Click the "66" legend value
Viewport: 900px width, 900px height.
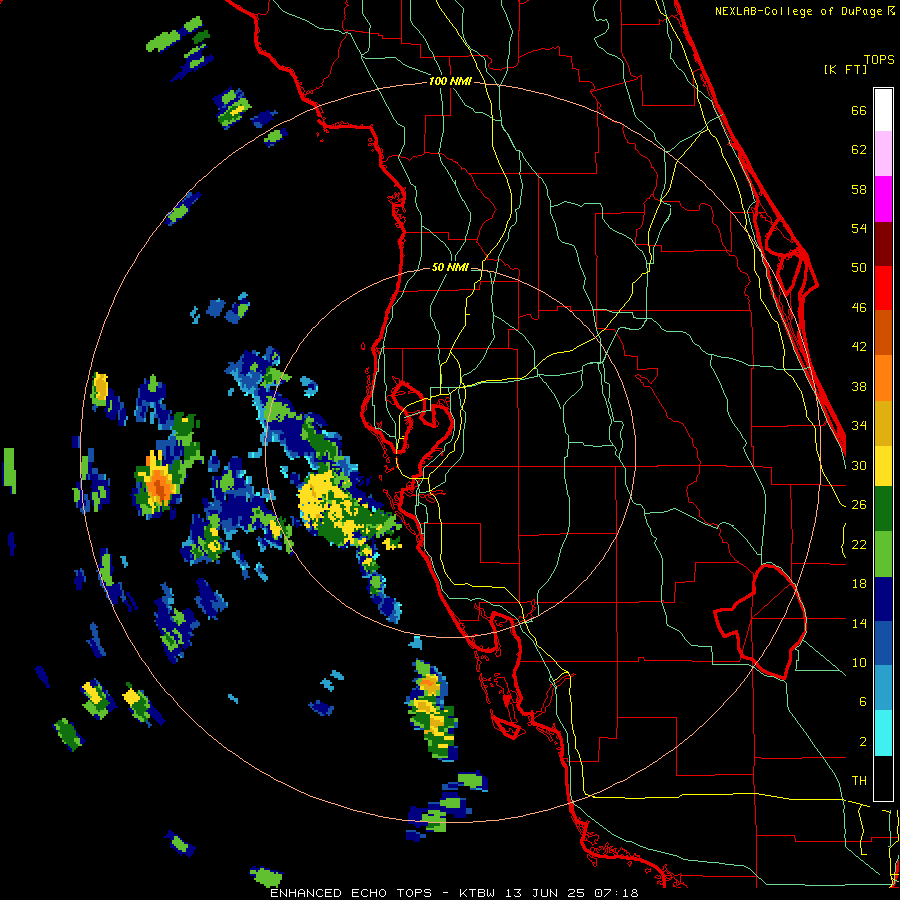[859, 111]
